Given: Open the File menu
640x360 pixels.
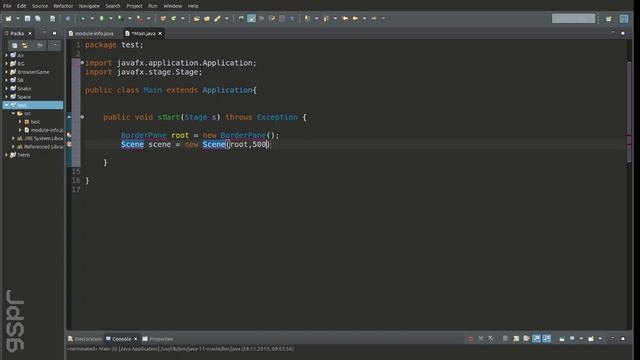Looking at the screenshot, I should pyautogui.click(x=7, y=6).
